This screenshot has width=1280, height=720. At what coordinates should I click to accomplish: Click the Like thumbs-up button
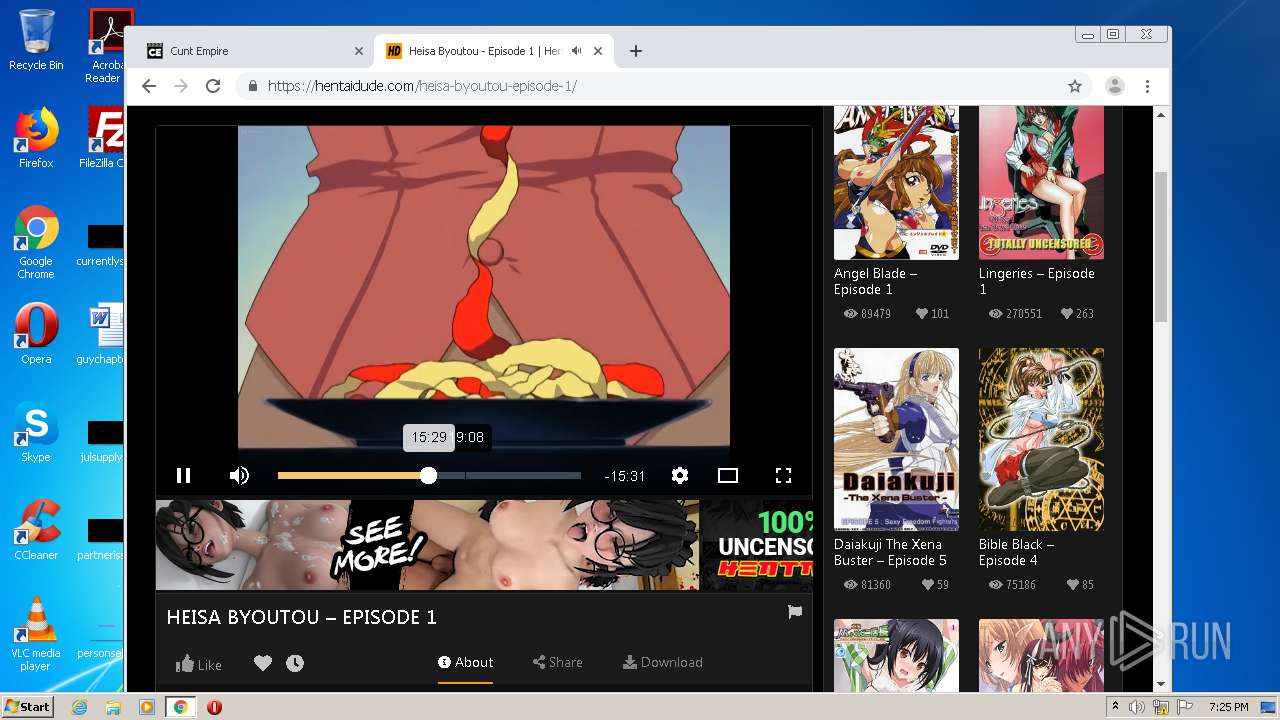[199, 663]
